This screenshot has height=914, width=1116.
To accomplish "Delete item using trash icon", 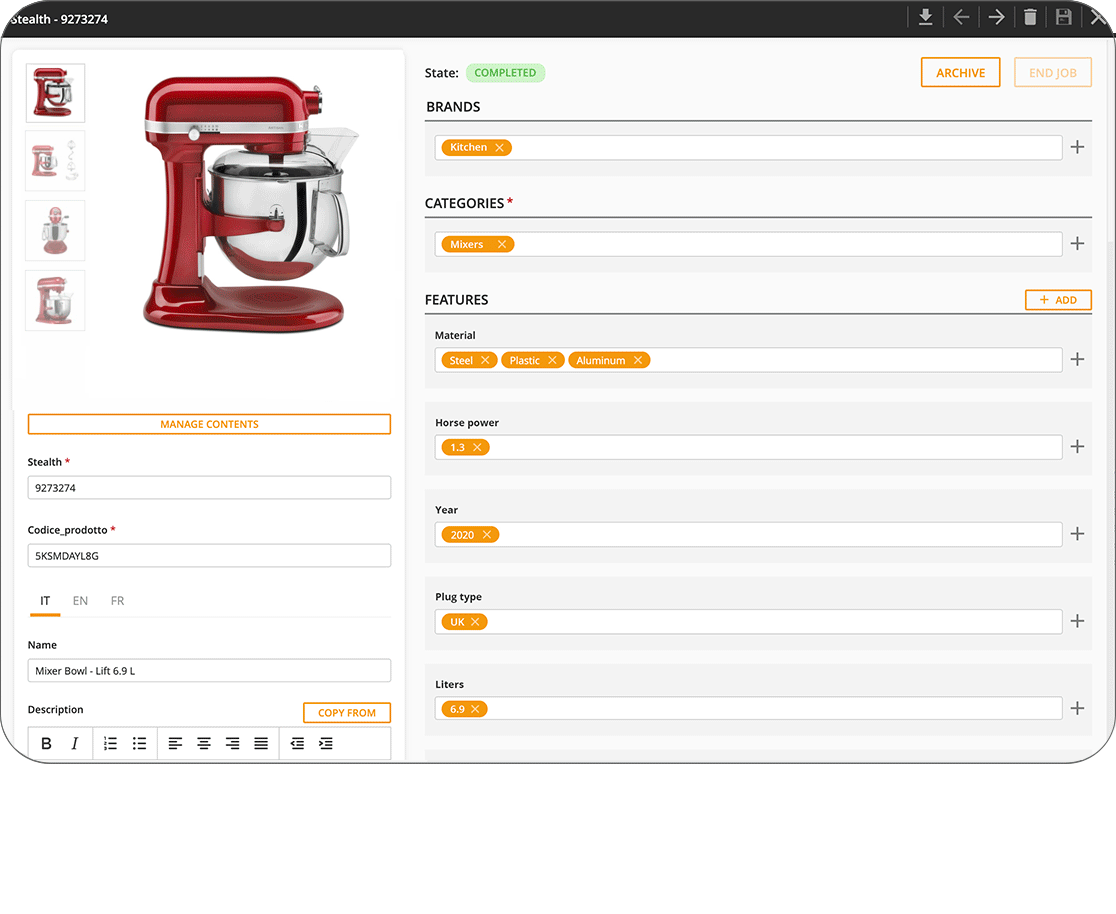I will 1030,17.
